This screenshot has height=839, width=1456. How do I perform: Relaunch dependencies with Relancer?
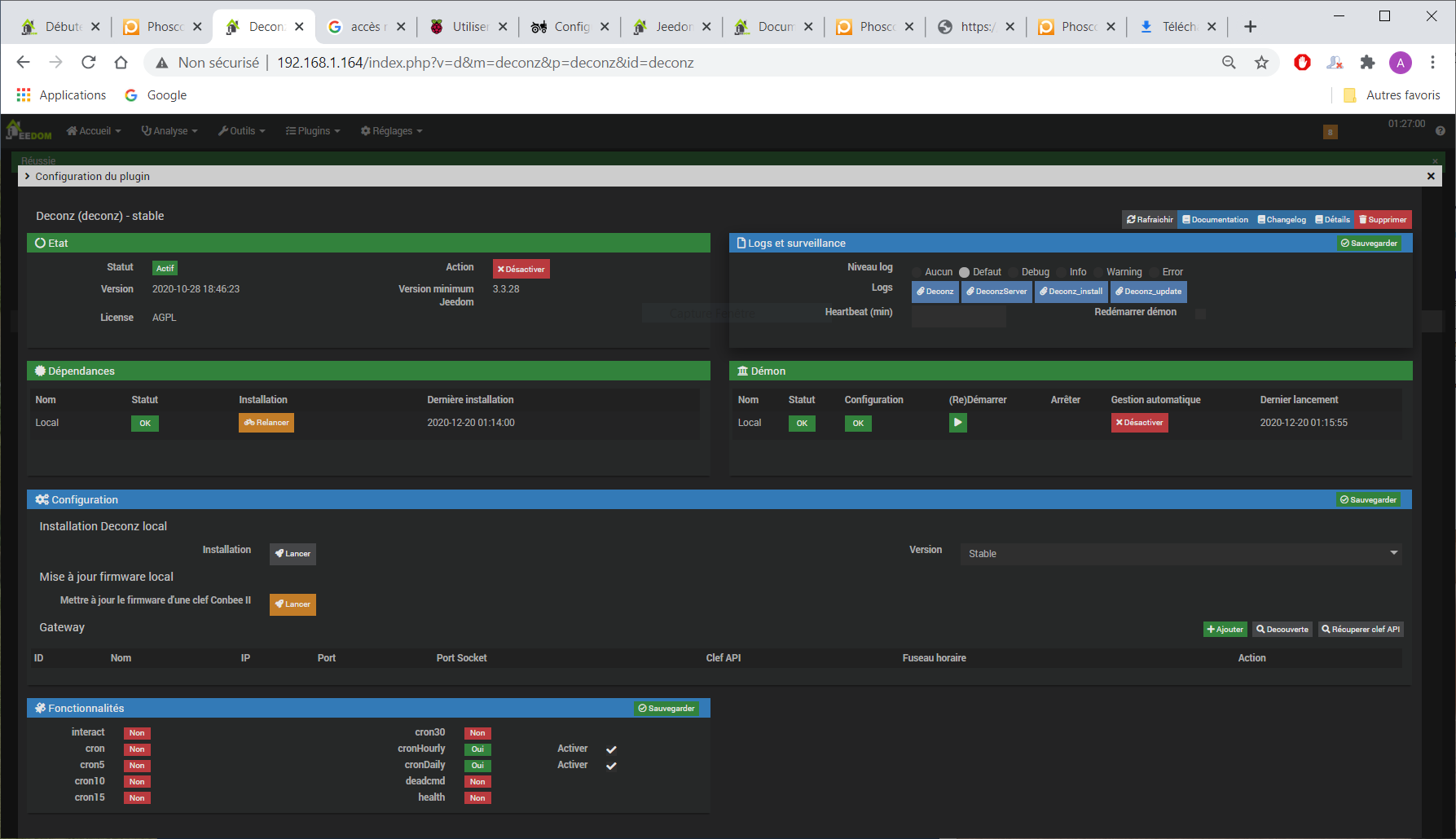pos(266,423)
